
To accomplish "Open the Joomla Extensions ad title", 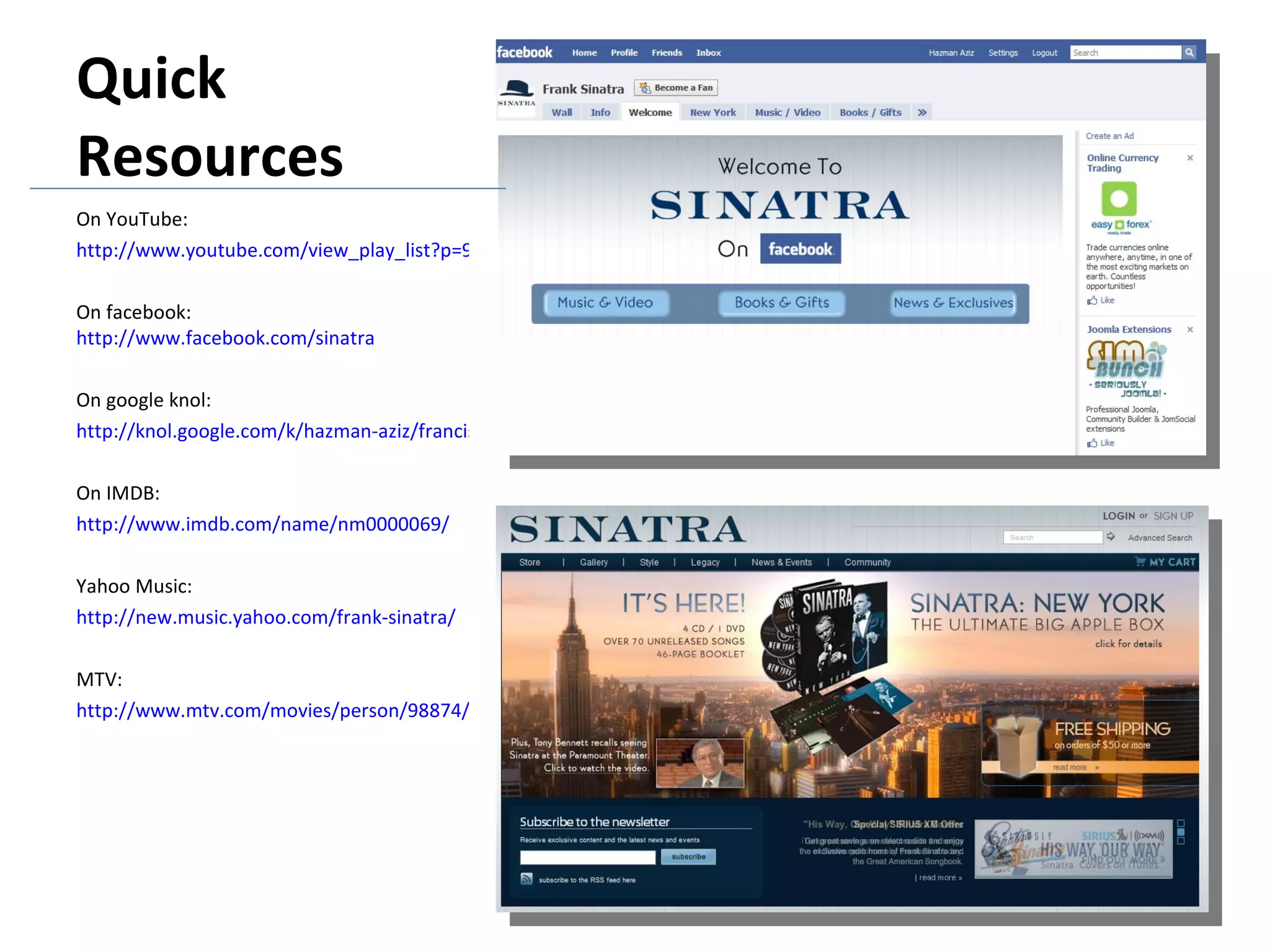I will point(1129,330).
